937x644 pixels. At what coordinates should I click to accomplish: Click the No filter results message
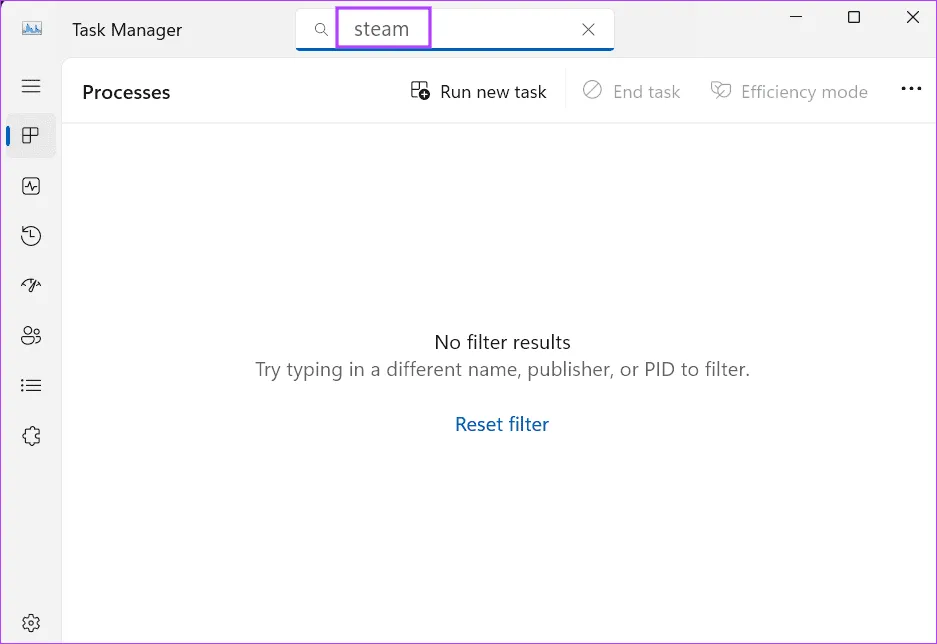(502, 342)
